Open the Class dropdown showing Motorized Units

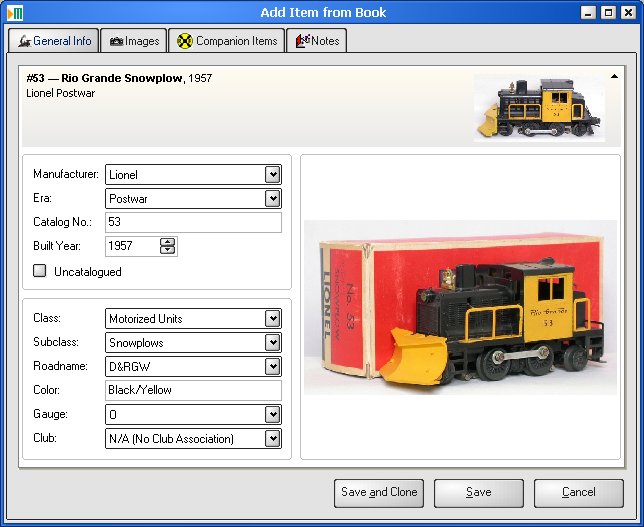pyautogui.click(x=273, y=318)
